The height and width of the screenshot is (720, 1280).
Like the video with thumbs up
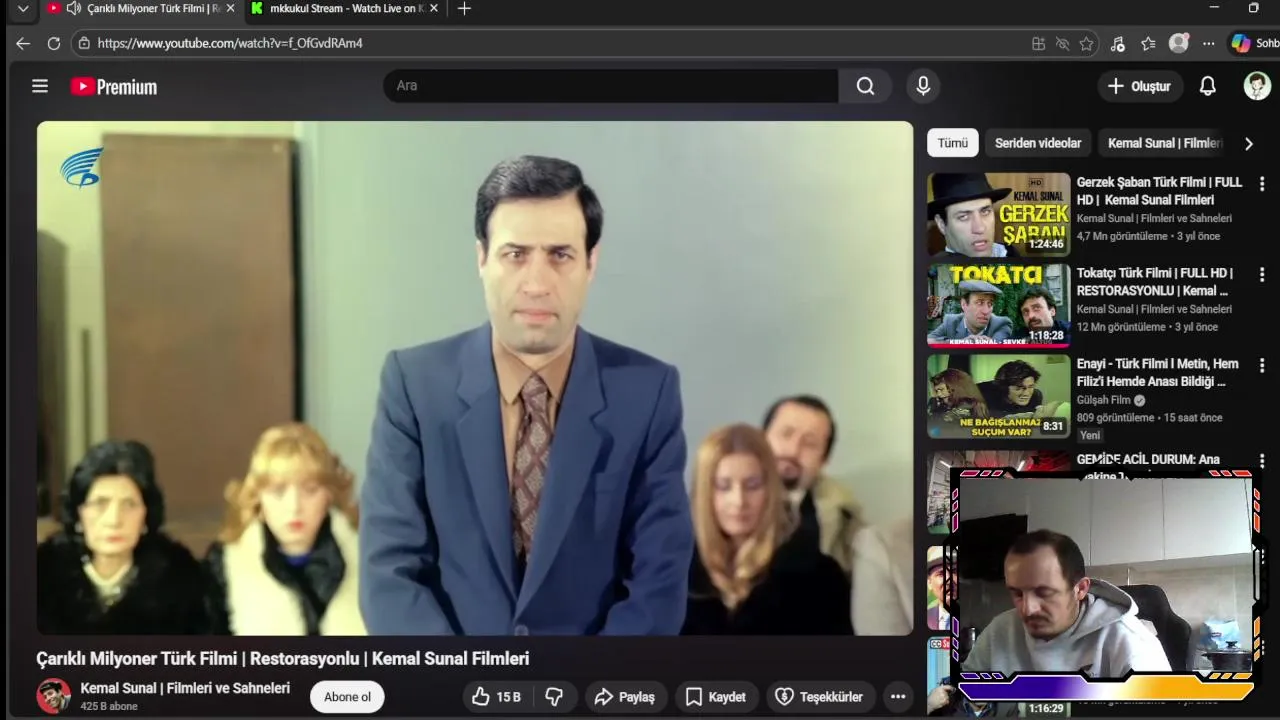pos(497,697)
